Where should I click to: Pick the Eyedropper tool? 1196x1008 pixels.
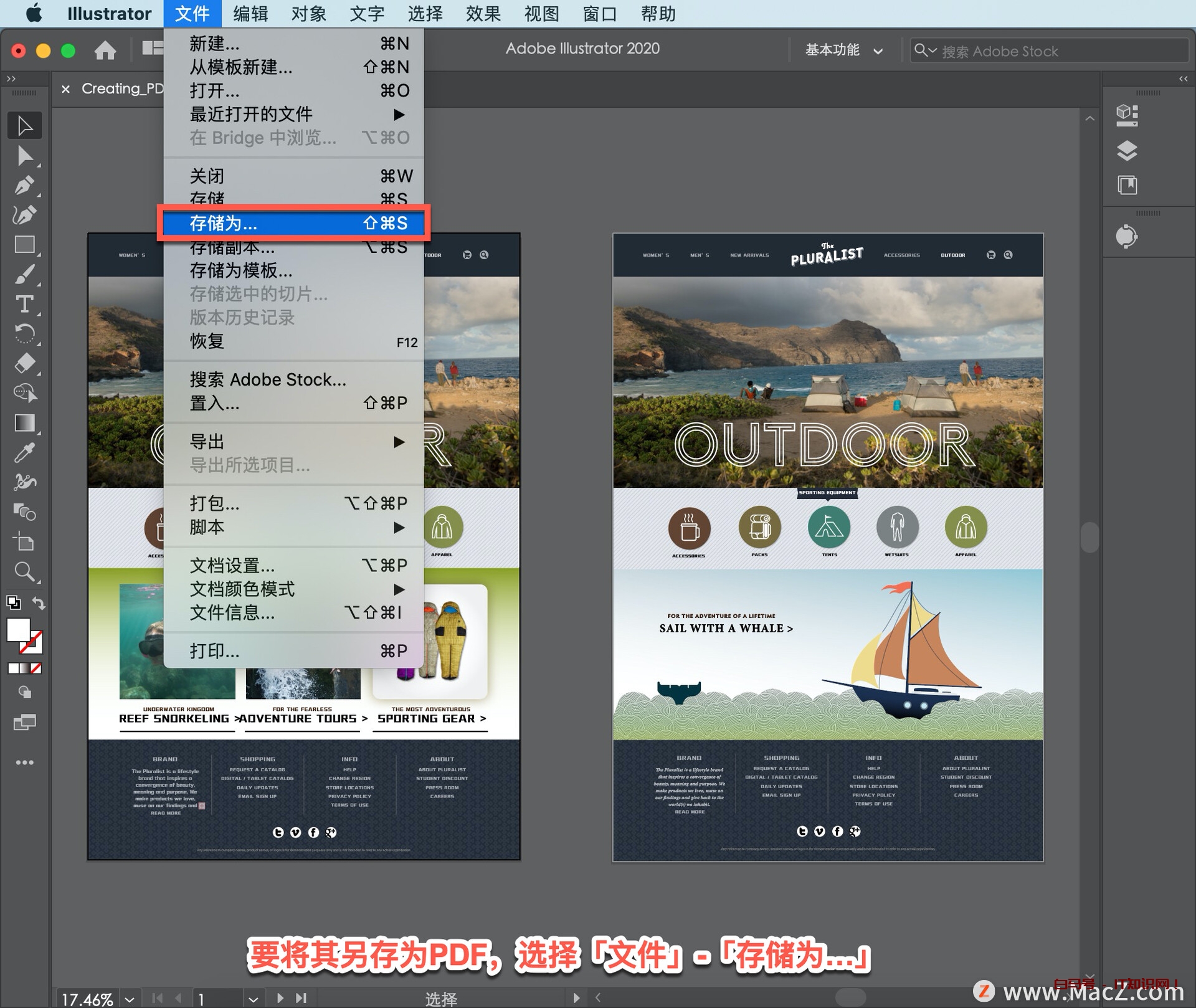point(25,453)
